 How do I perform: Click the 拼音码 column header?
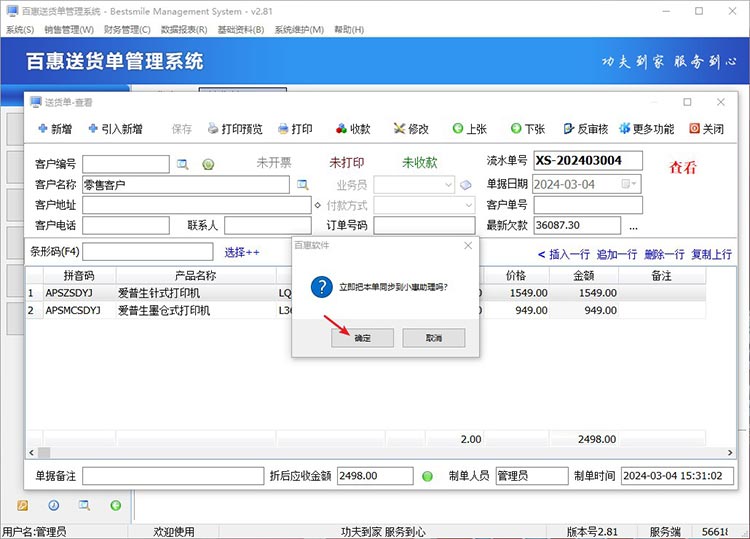point(79,275)
